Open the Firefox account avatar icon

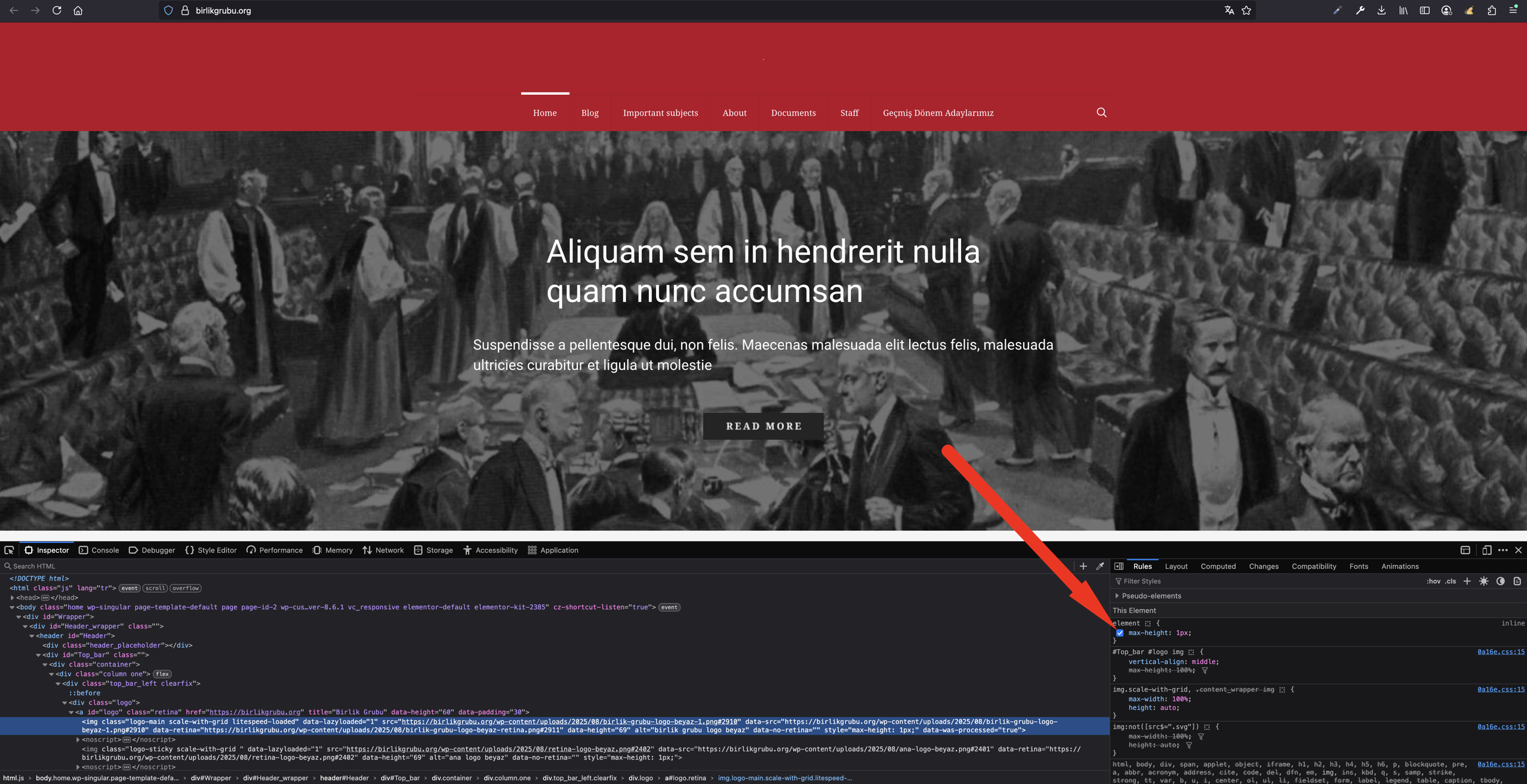coord(1446,10)
